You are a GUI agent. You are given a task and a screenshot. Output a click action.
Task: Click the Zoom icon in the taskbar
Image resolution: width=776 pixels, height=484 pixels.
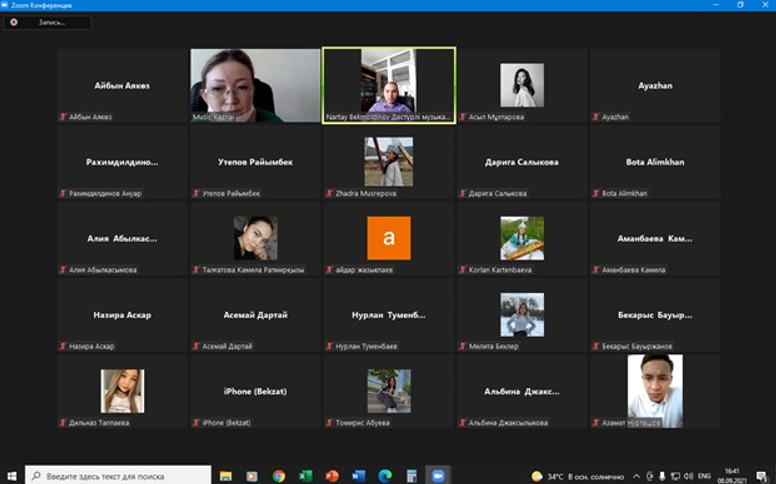(438, 476)
